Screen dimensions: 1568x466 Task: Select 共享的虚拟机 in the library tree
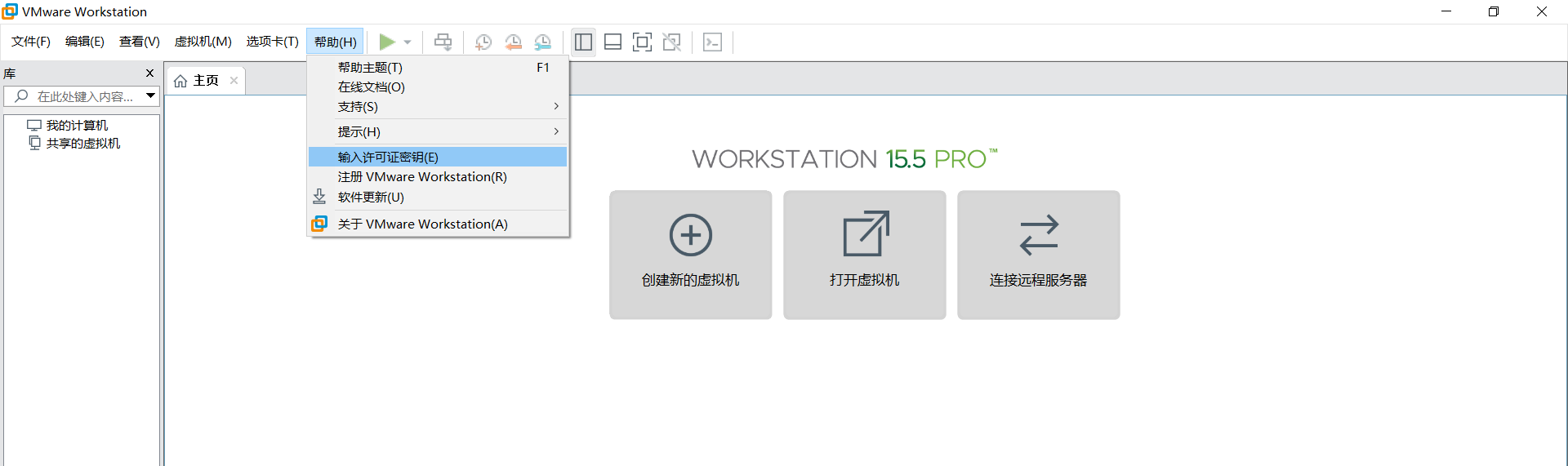coord(82,143)
